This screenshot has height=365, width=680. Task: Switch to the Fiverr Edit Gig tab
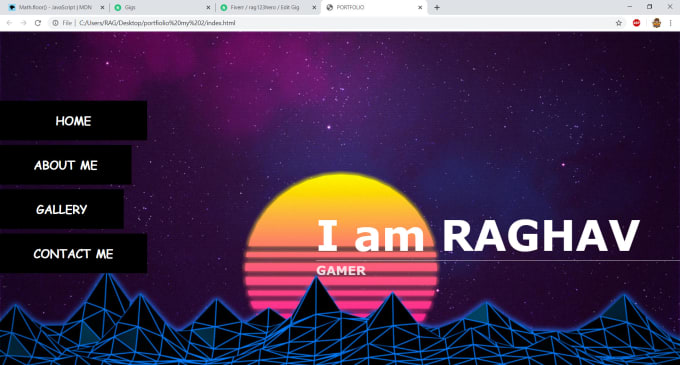(267, 7)
